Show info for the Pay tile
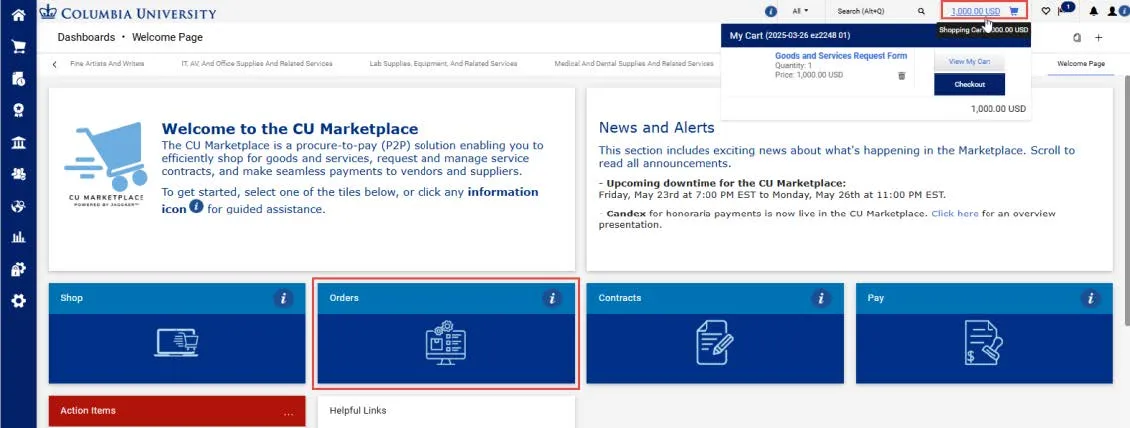This screenshot has width=1130, height=428. click(1090, 298)
